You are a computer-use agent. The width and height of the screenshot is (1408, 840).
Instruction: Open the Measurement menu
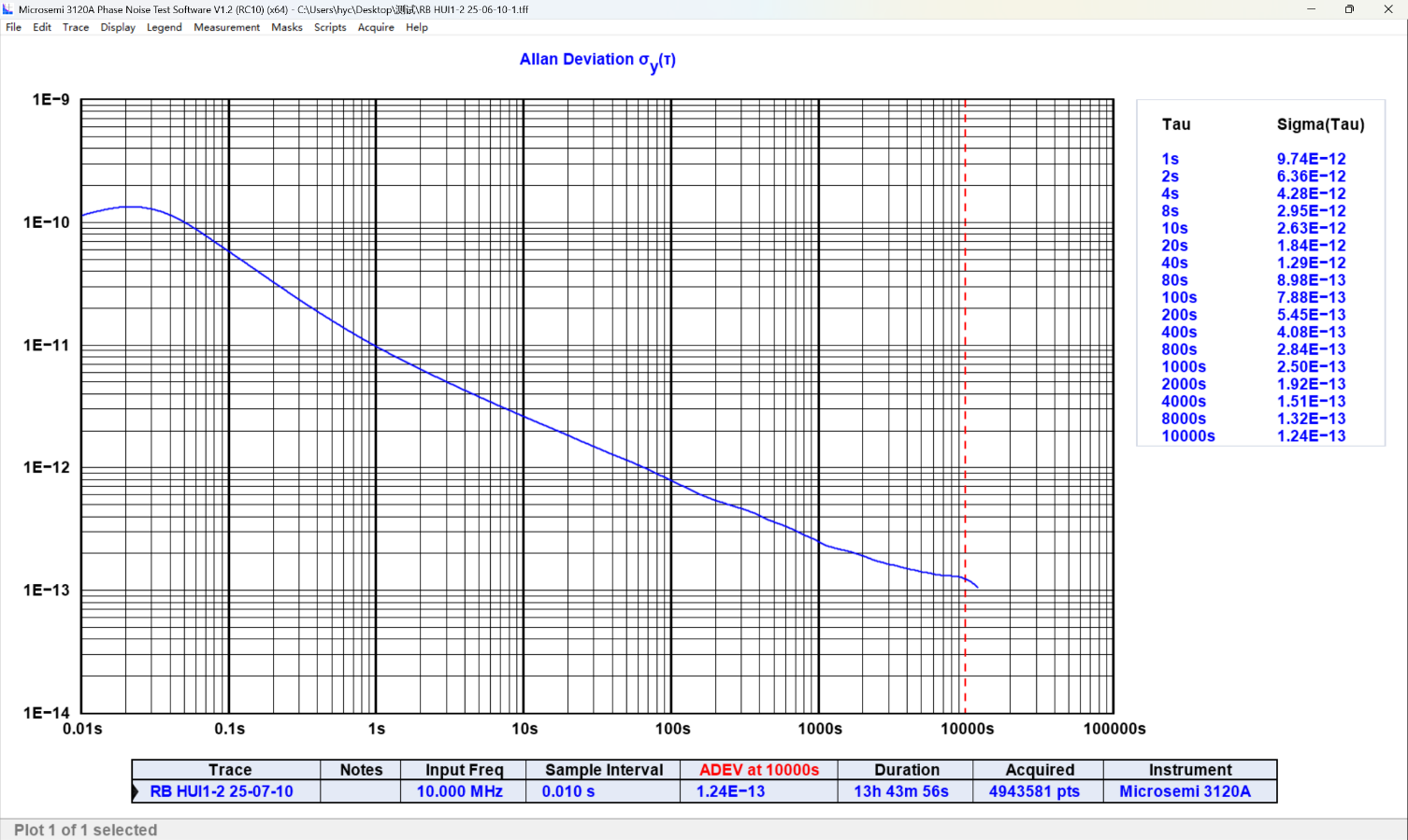(226, 27)
